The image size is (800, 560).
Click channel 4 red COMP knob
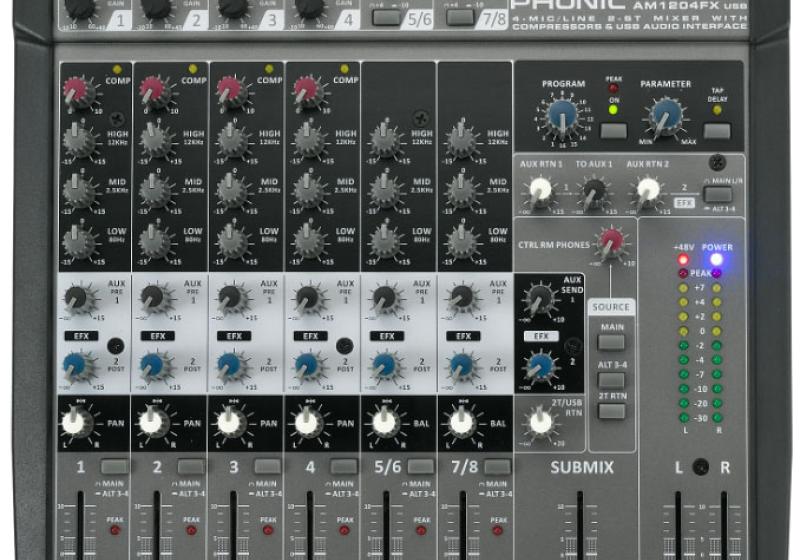pyautogui.click(x=307, y=92)
